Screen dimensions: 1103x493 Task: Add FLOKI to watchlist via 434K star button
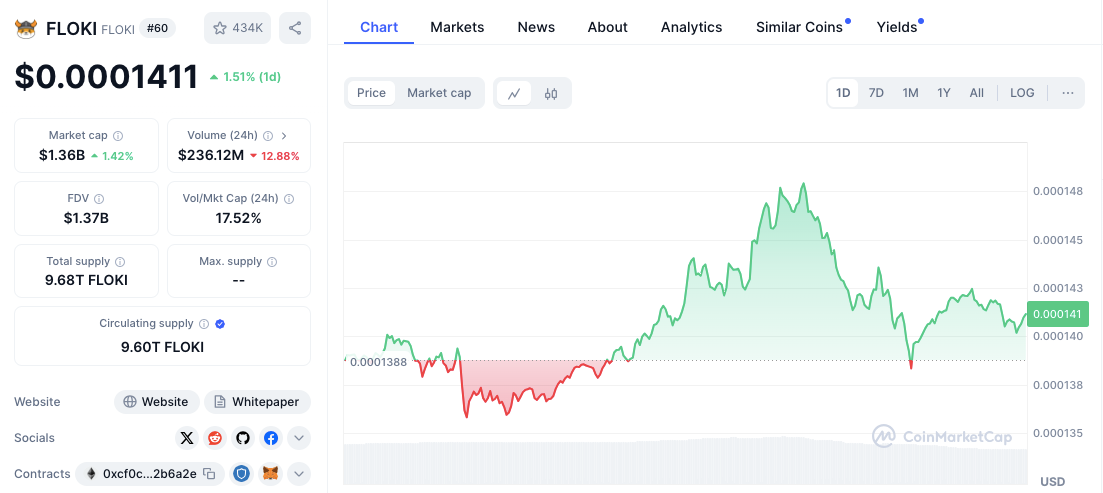click(237, 28)
